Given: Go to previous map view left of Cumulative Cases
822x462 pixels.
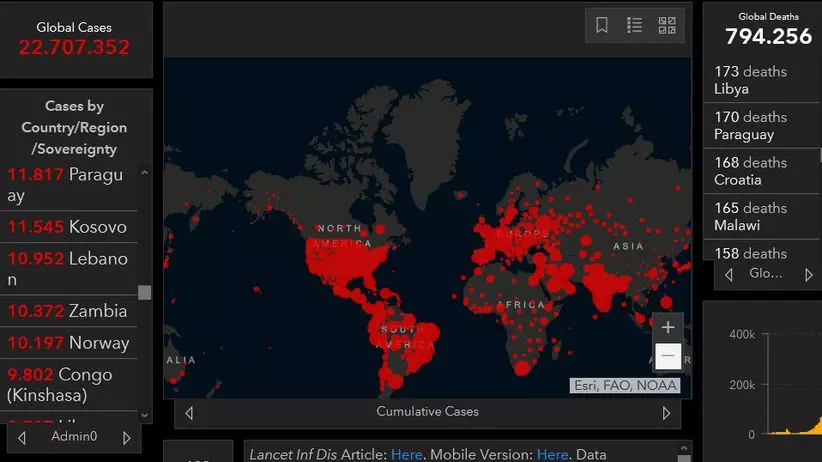Looking at the screenshot, I should tap(189, 412).
